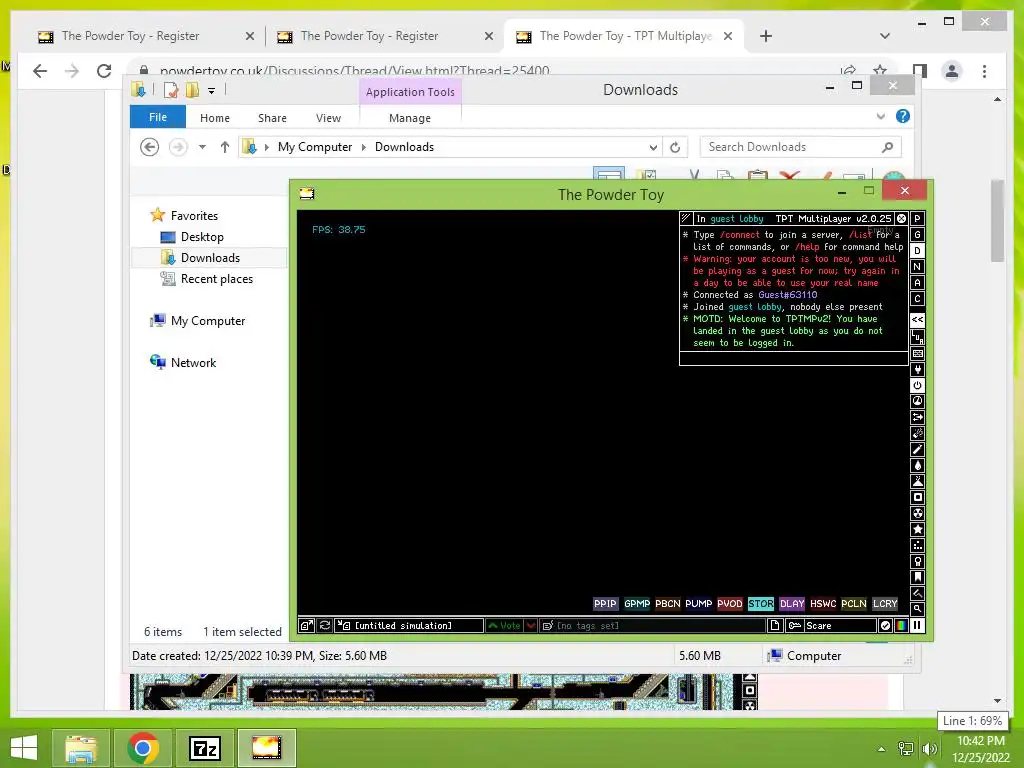The image size is (1024, 768).
Task: Open the Lua script manager icon
Action: point(917,337)
